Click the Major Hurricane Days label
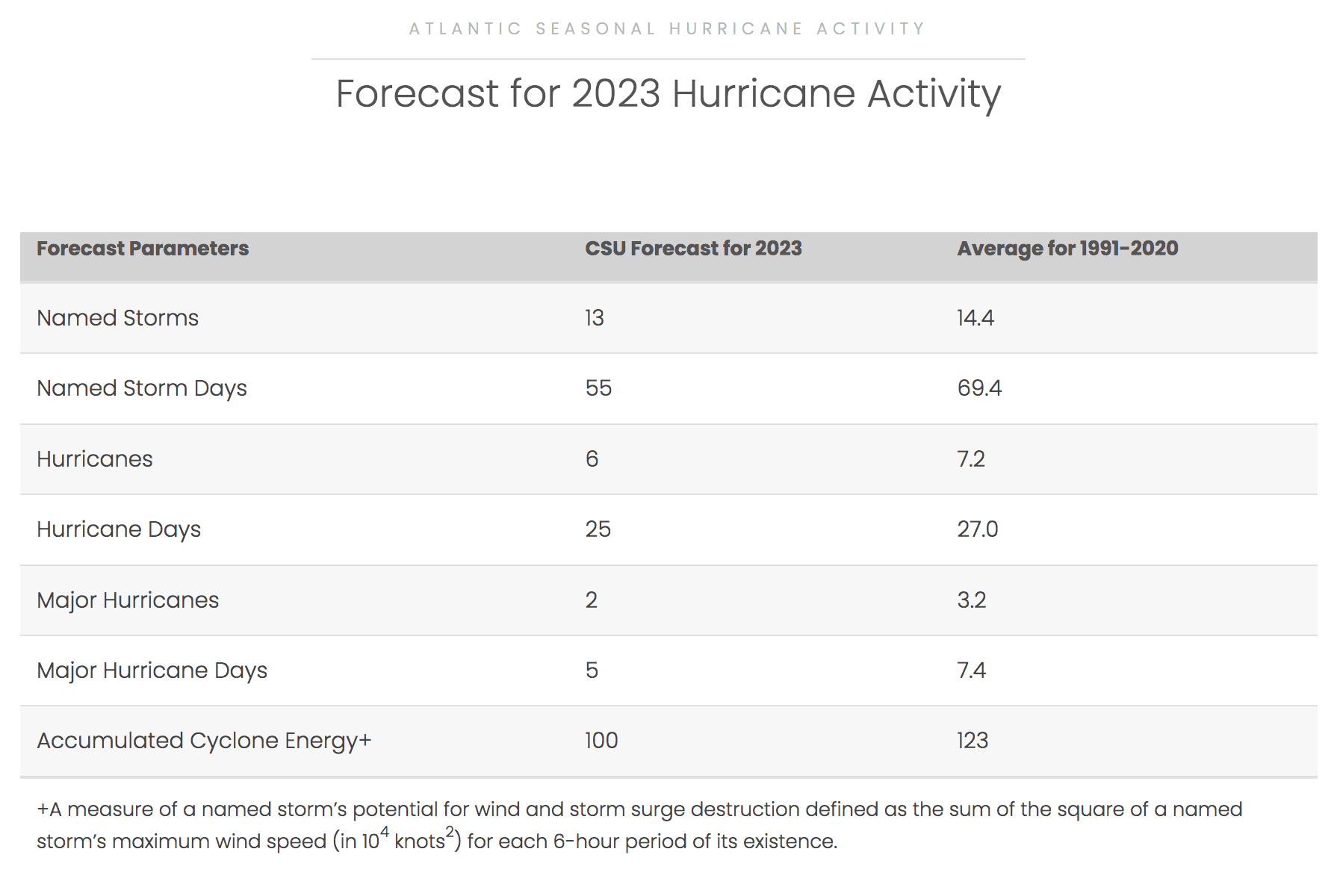 (152, 671)
